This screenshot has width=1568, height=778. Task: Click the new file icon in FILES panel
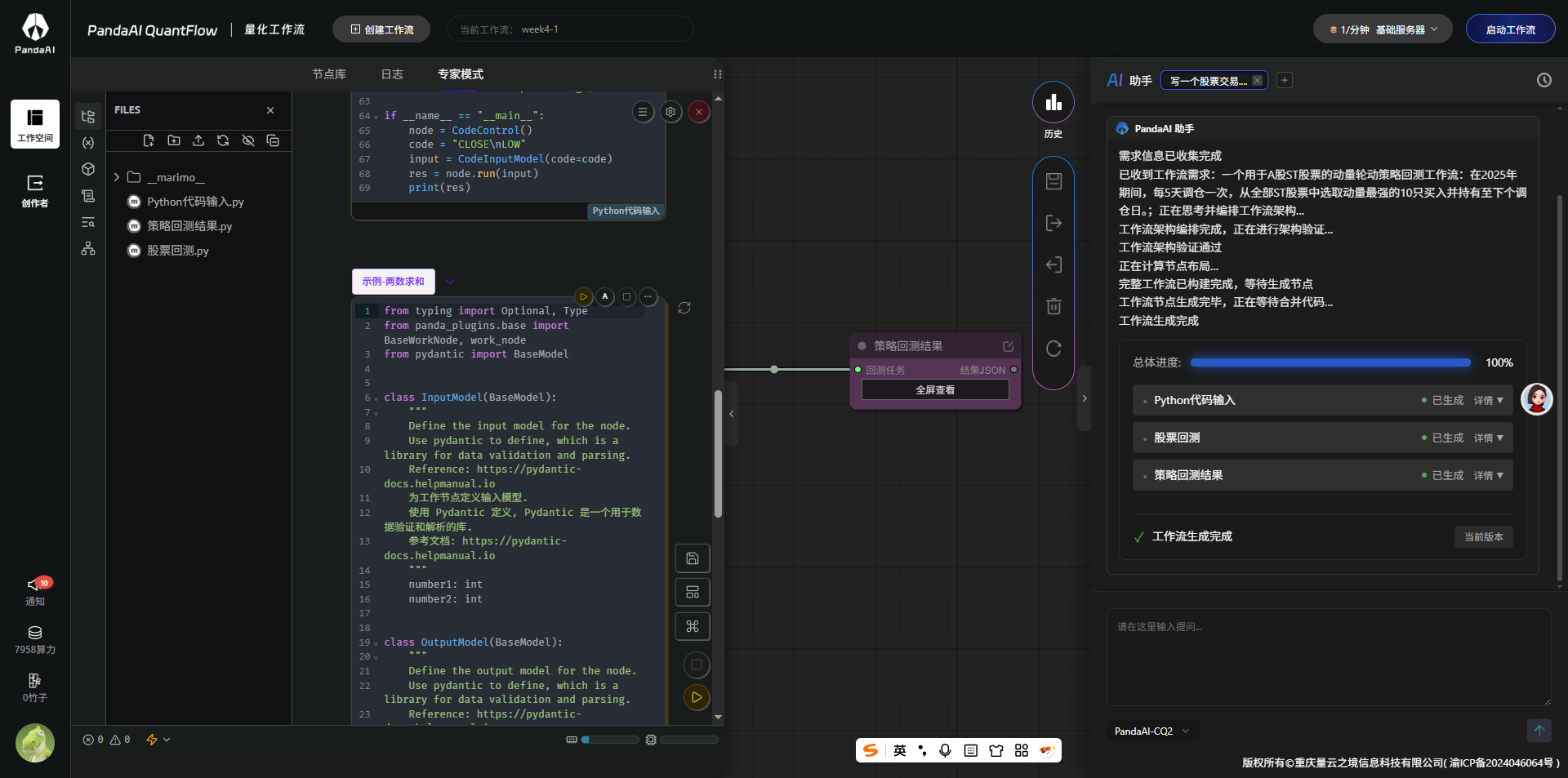coord(149,140)
